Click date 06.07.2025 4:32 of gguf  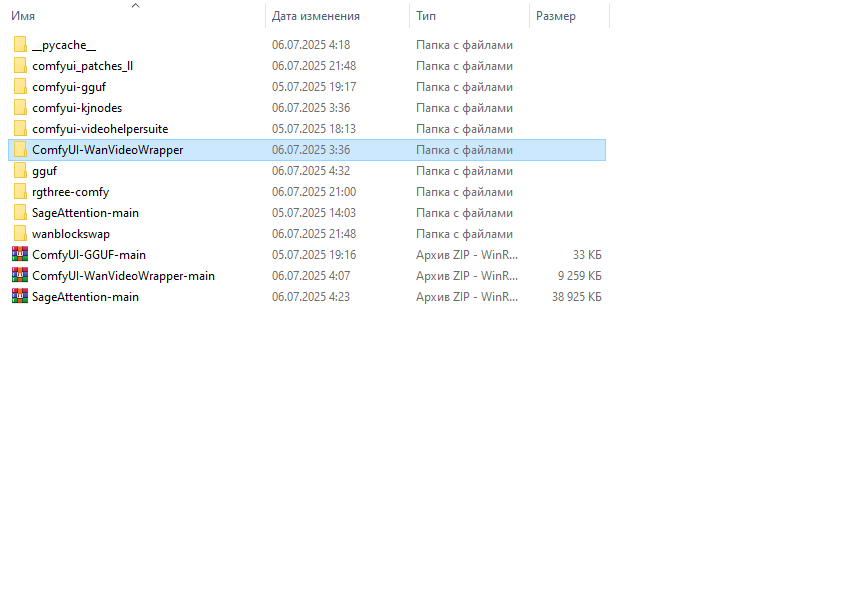[x=311, y=170]
